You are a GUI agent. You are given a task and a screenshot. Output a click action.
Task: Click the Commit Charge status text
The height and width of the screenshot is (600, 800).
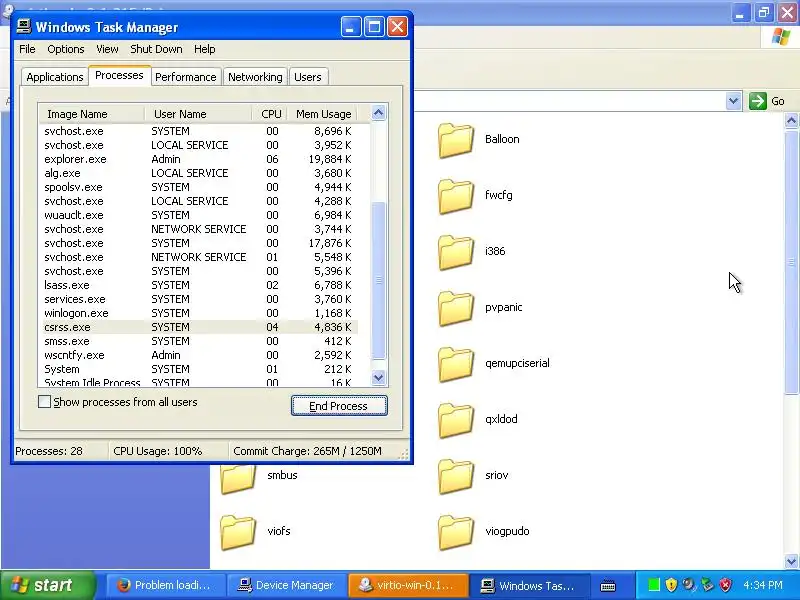[x=307, y=451]
